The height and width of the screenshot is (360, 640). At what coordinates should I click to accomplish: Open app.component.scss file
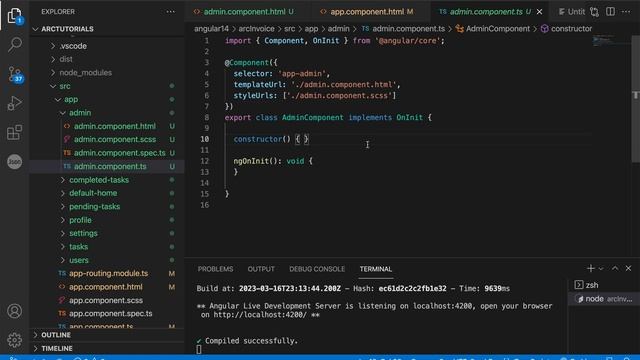point(107,300)
